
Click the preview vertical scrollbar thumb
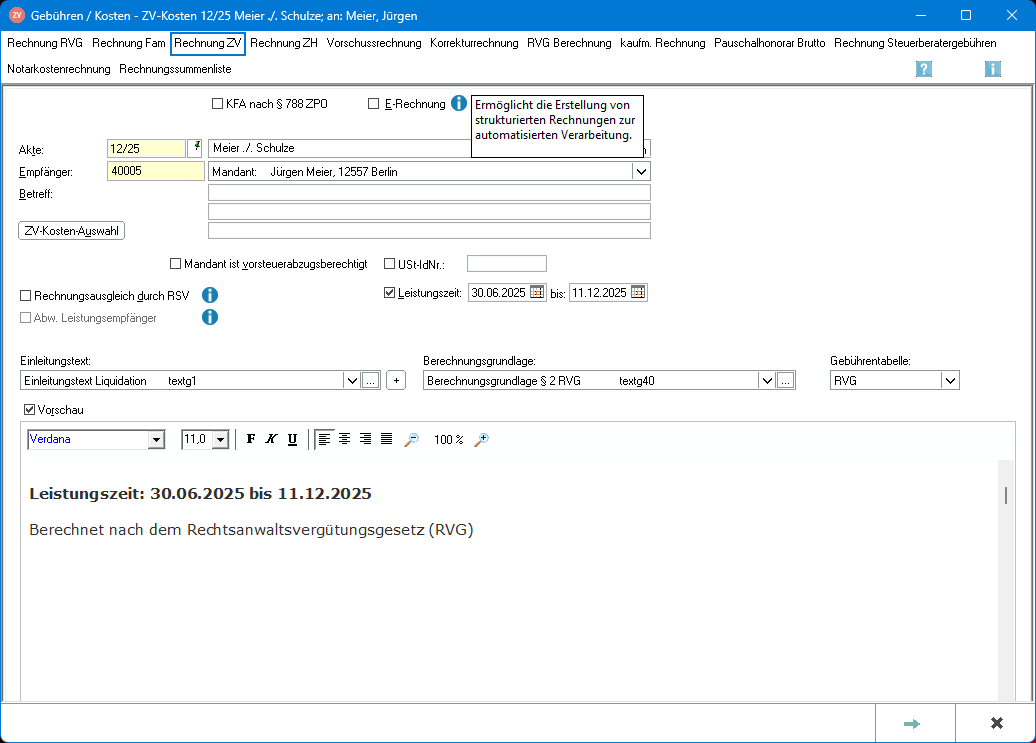[x=1006, y=495]
